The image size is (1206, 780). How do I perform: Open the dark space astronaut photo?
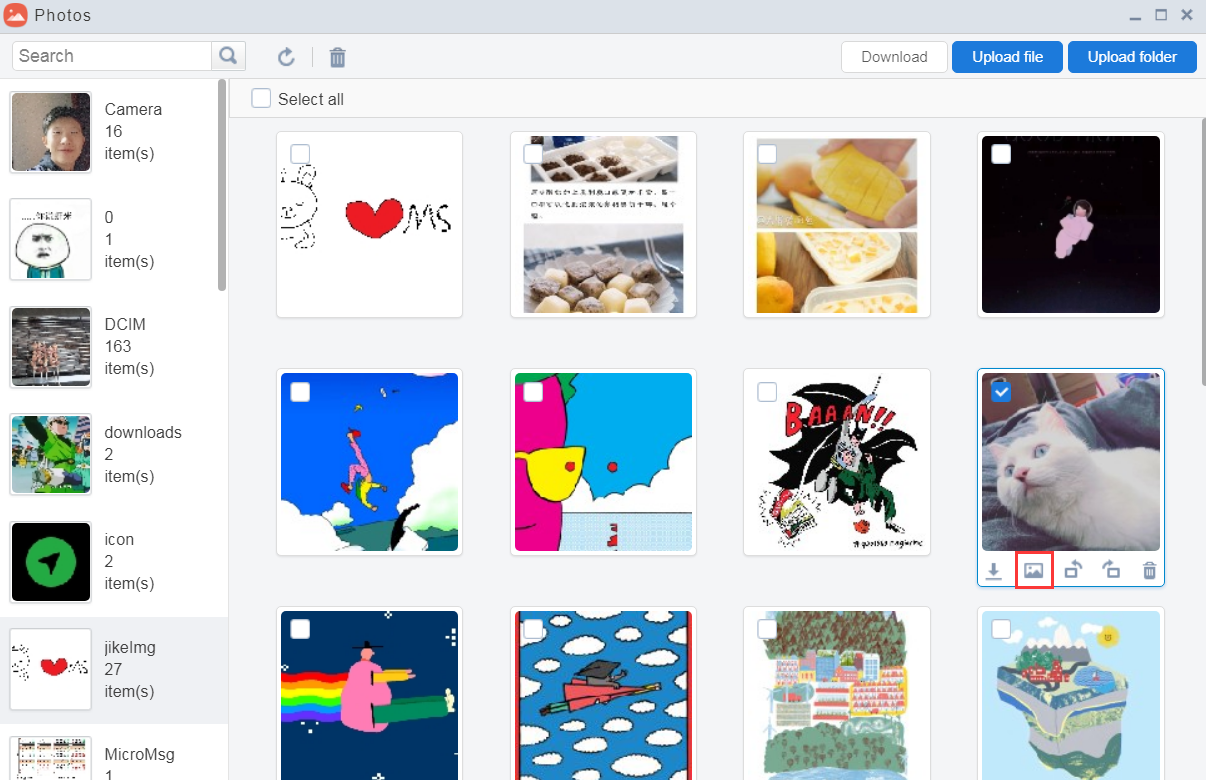click(1071, 225)
